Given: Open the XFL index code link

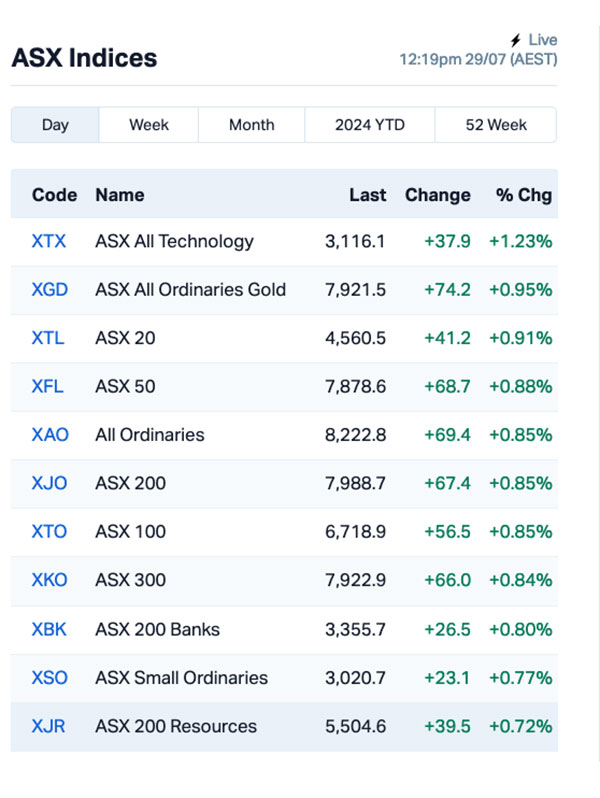Looking at the screenshot, I should [x=47, y=386].
